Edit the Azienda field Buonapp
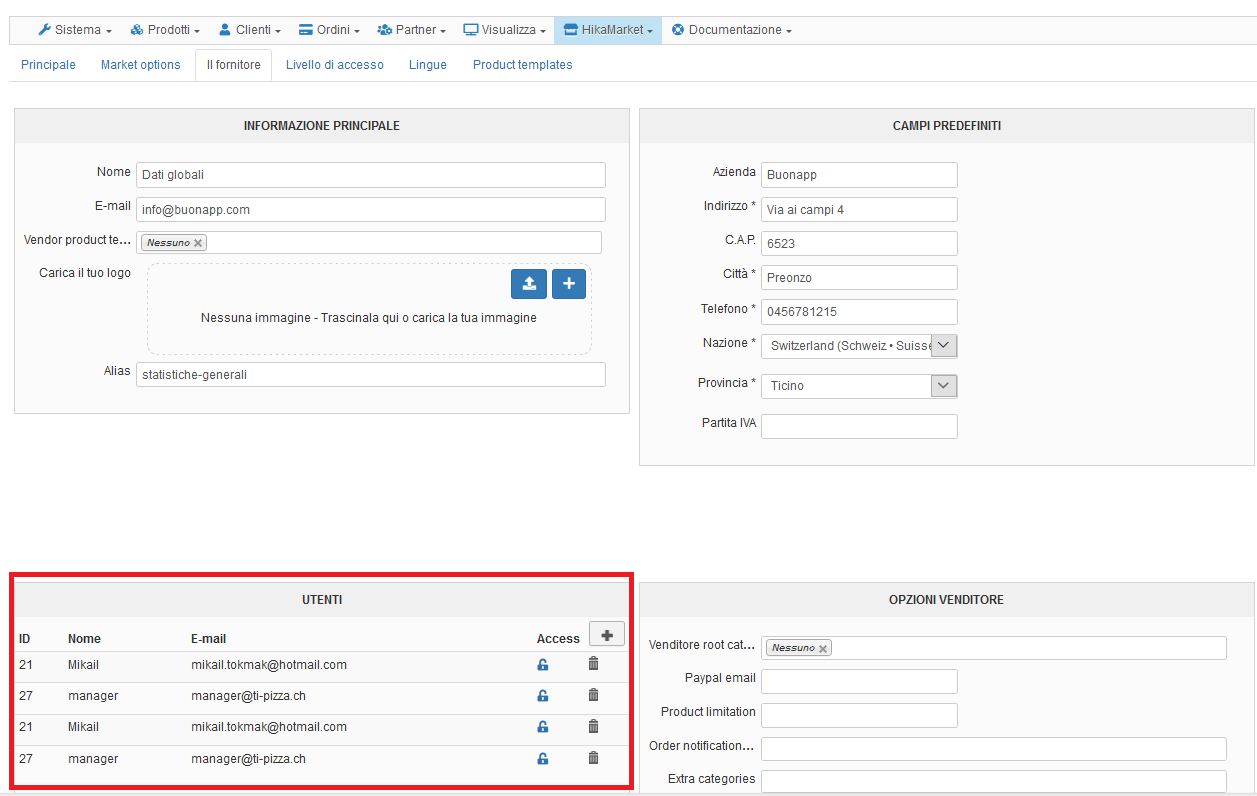 point(859,175)
